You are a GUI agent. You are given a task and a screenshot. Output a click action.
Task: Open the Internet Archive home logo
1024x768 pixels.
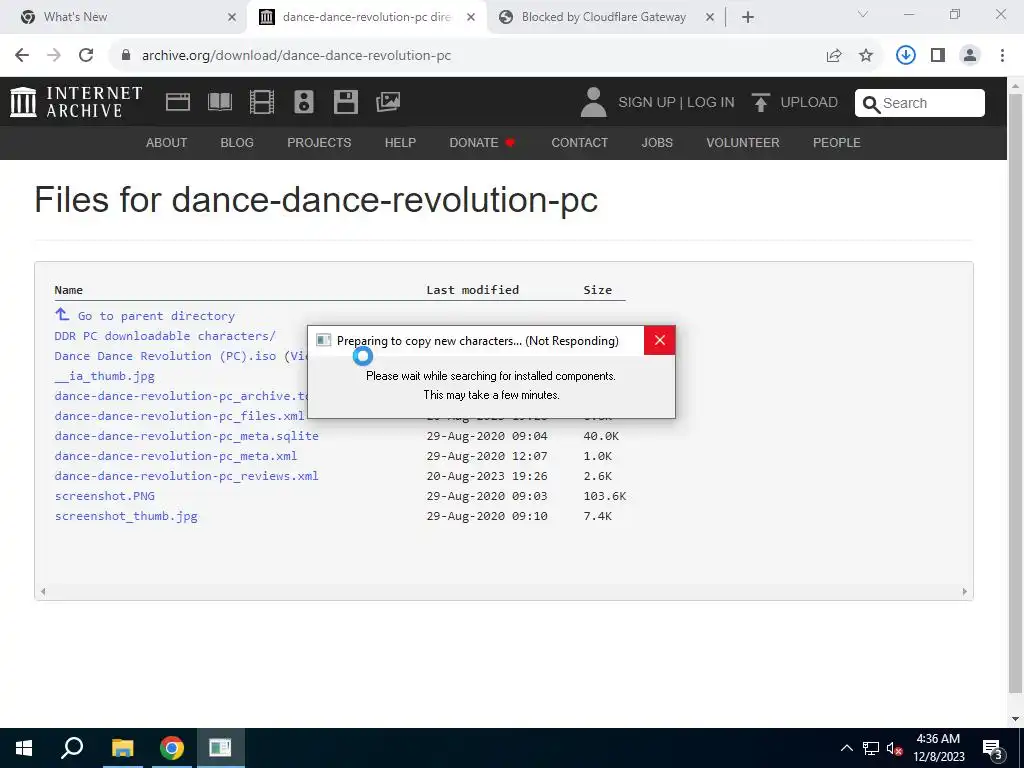point(76,102)
